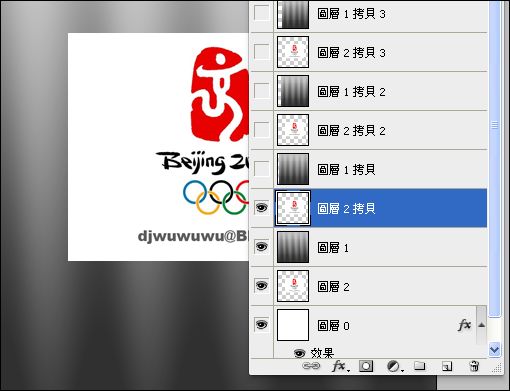
Task: Collapse effects arrow on 圖層 0
Action: pos(481,325)
